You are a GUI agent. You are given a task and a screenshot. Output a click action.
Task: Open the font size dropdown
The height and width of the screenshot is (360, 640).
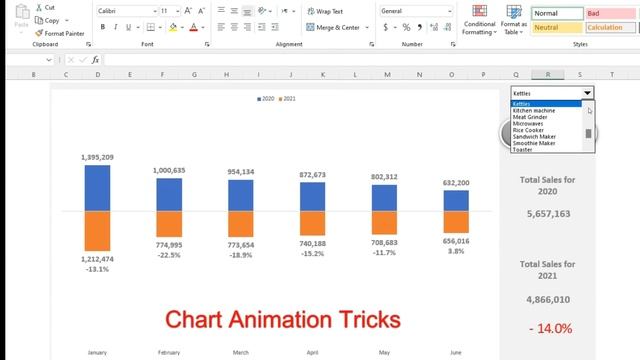pos(178,11)
